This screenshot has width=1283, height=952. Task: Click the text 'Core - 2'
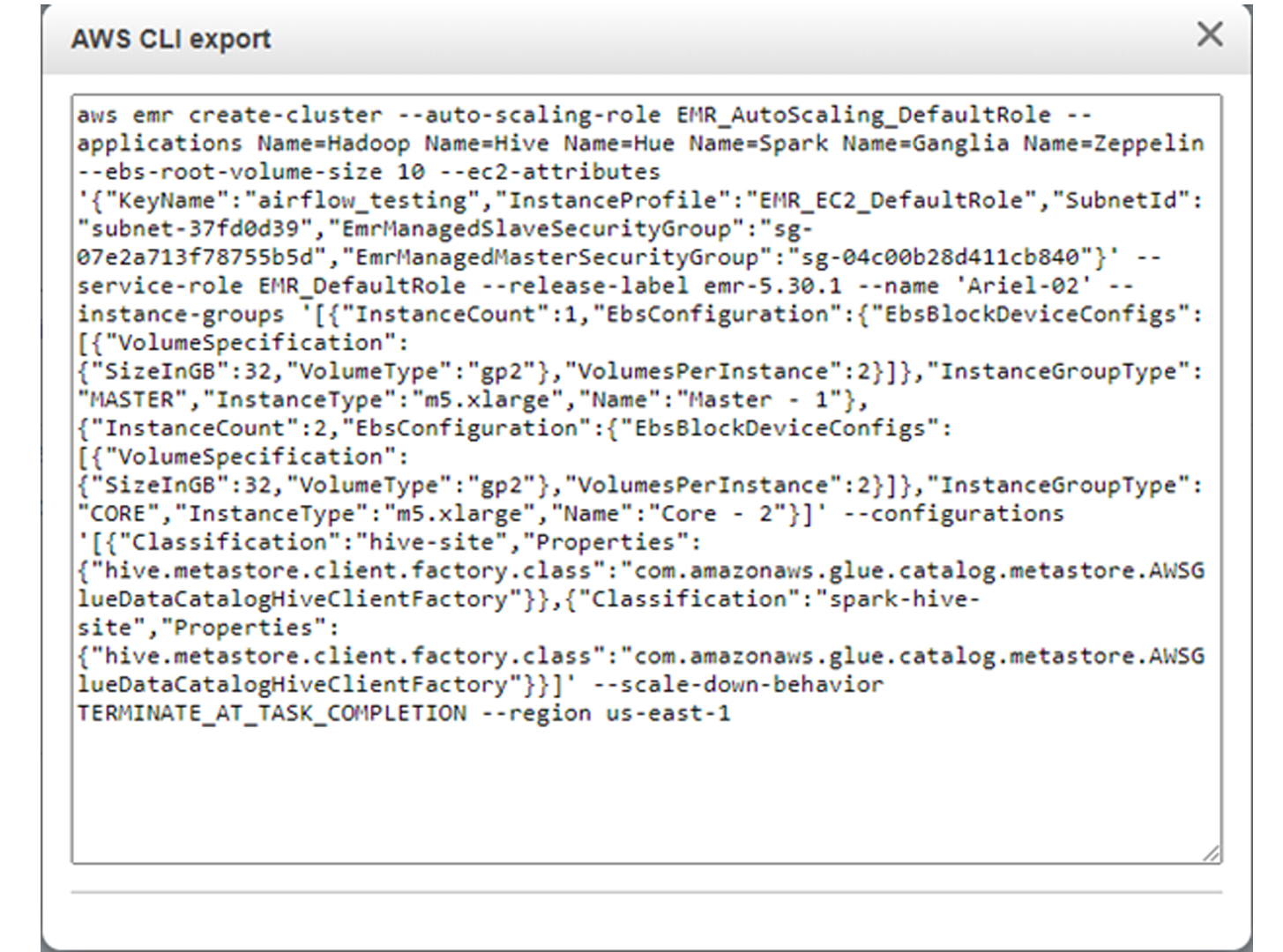(x=717, y=514)
